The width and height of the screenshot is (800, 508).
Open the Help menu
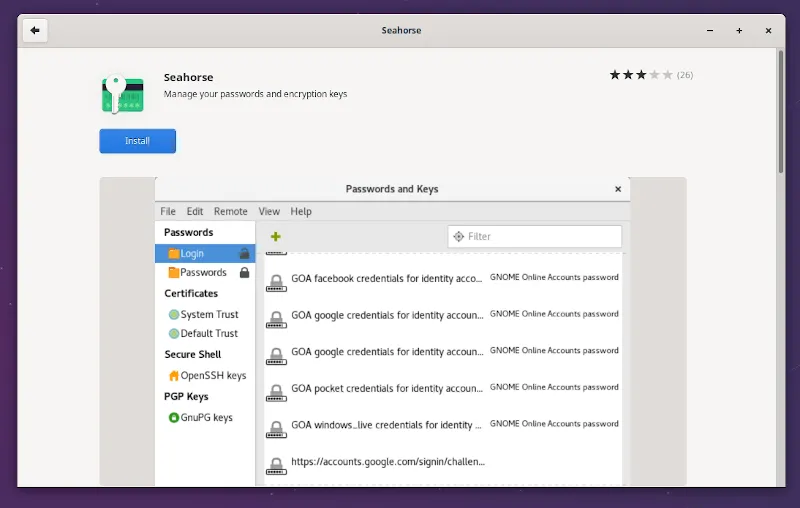click(301, 212)
